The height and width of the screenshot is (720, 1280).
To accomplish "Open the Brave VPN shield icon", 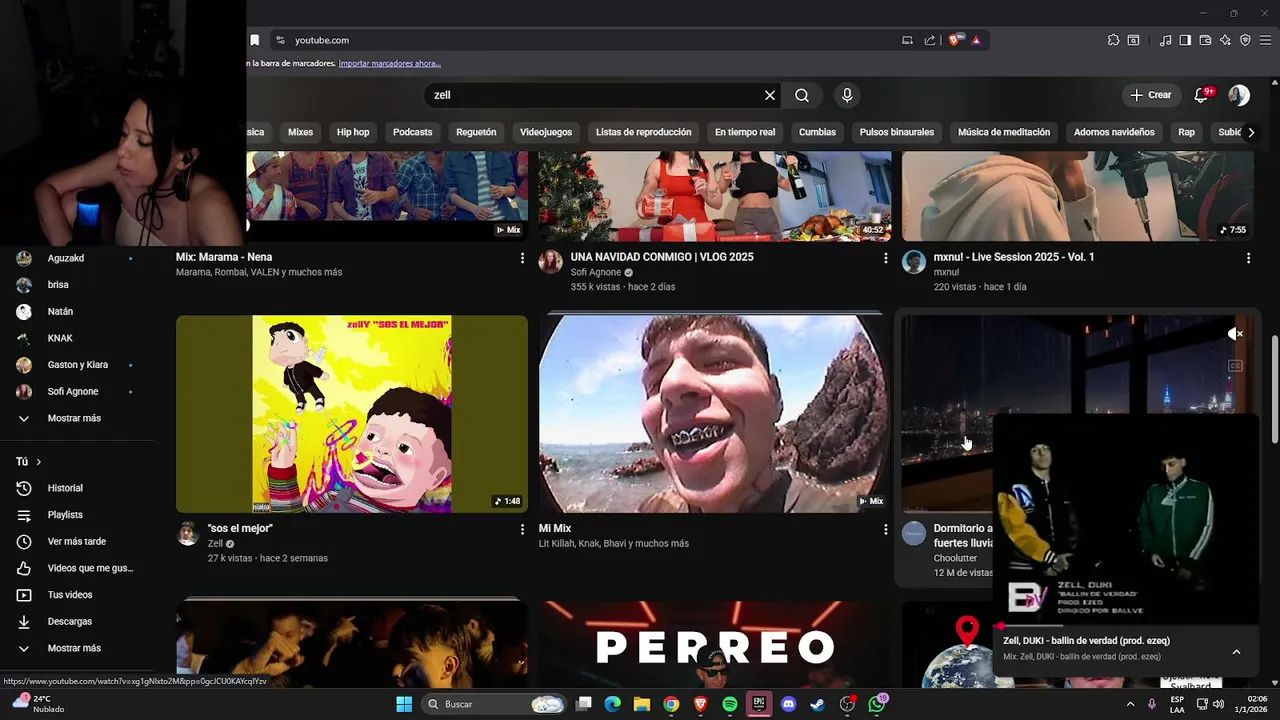I will (1245, 40).
